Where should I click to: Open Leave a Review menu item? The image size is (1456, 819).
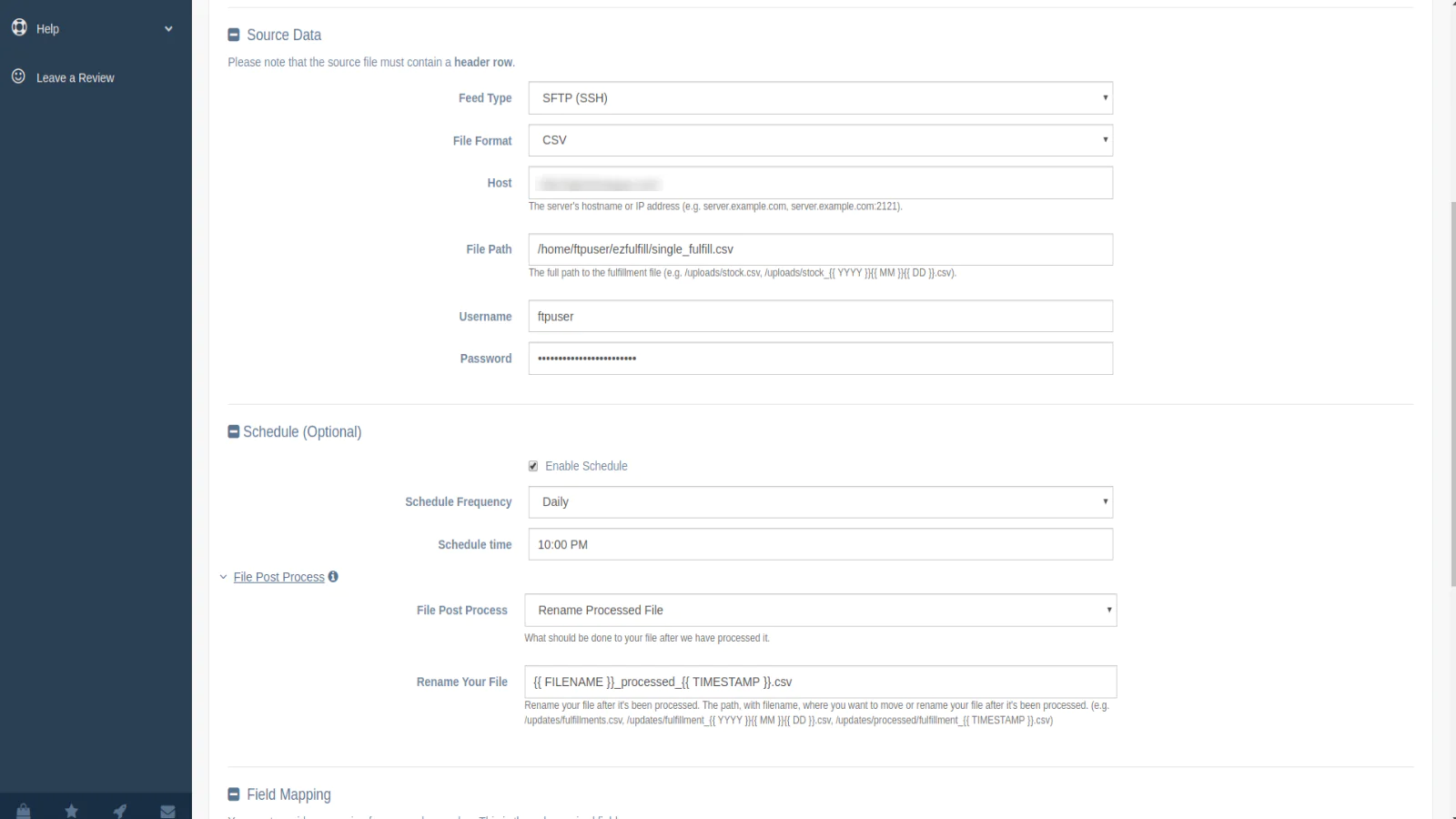coord(76,78)
